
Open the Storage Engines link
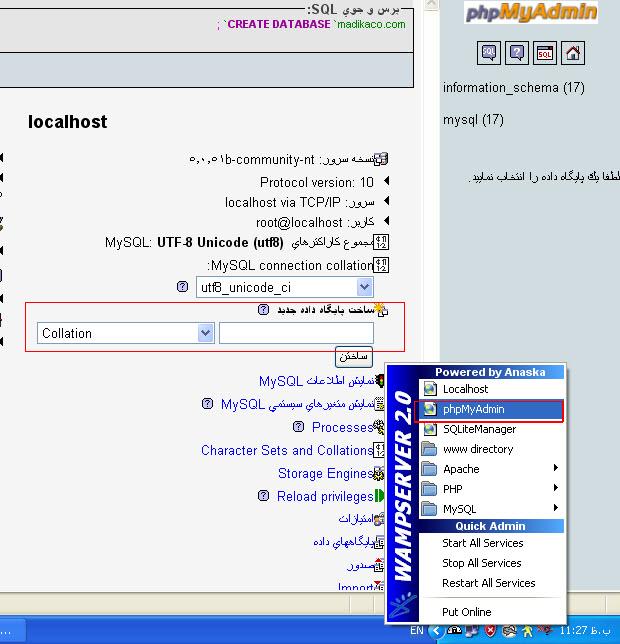tap(325, 474)
